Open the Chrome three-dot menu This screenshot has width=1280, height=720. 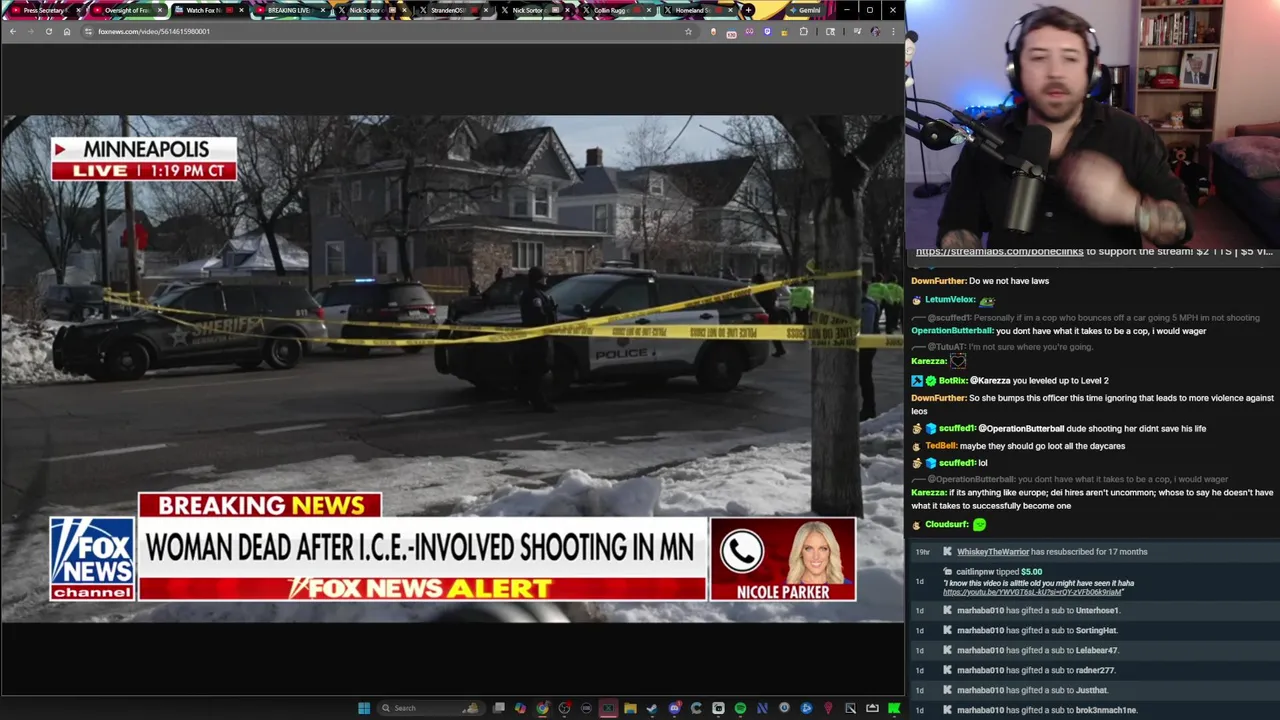893,31
